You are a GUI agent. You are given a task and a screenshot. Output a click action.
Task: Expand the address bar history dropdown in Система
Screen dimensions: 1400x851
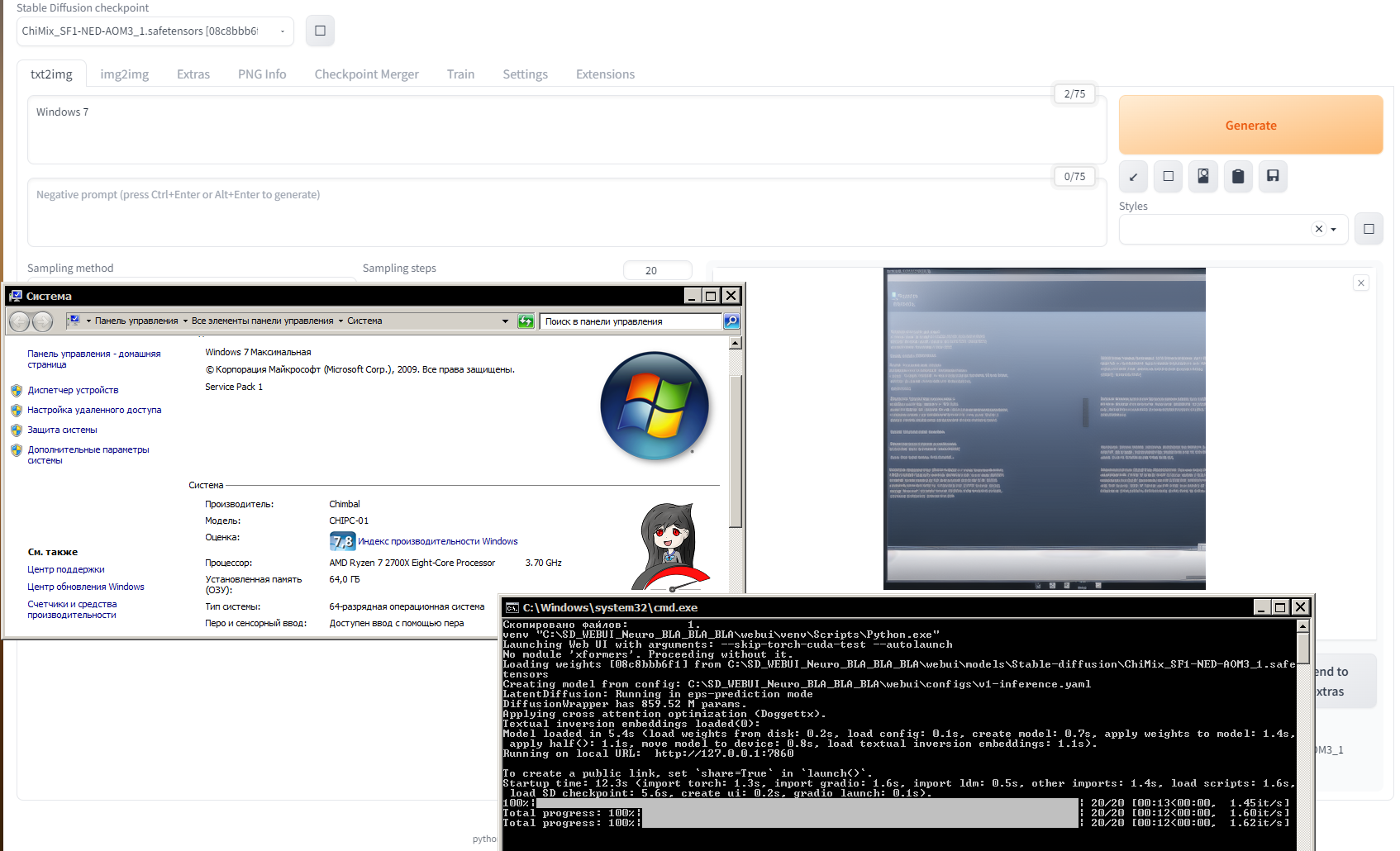point(505,321)
